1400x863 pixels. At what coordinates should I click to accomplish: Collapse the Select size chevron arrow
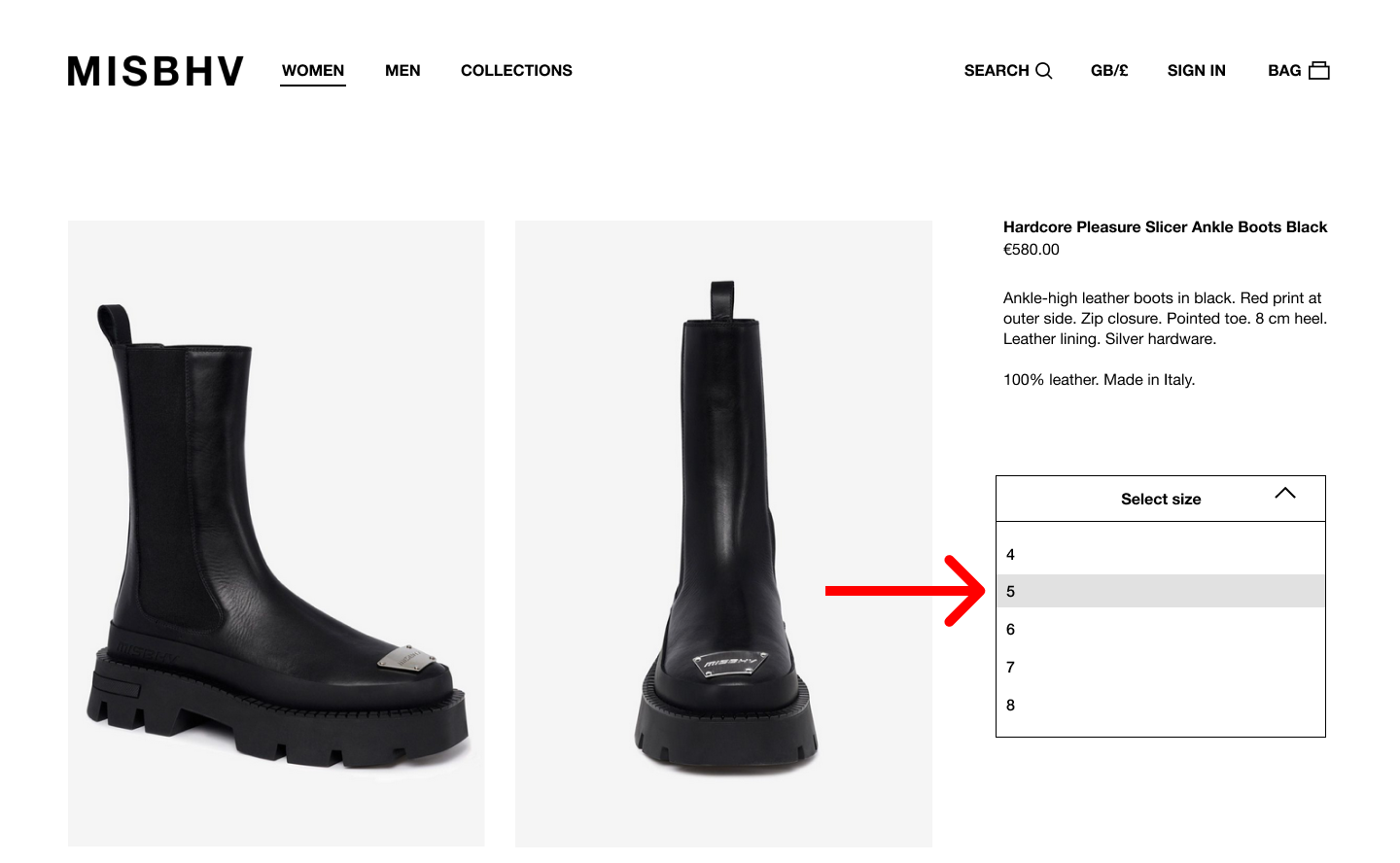click(x=1284, y=494)
